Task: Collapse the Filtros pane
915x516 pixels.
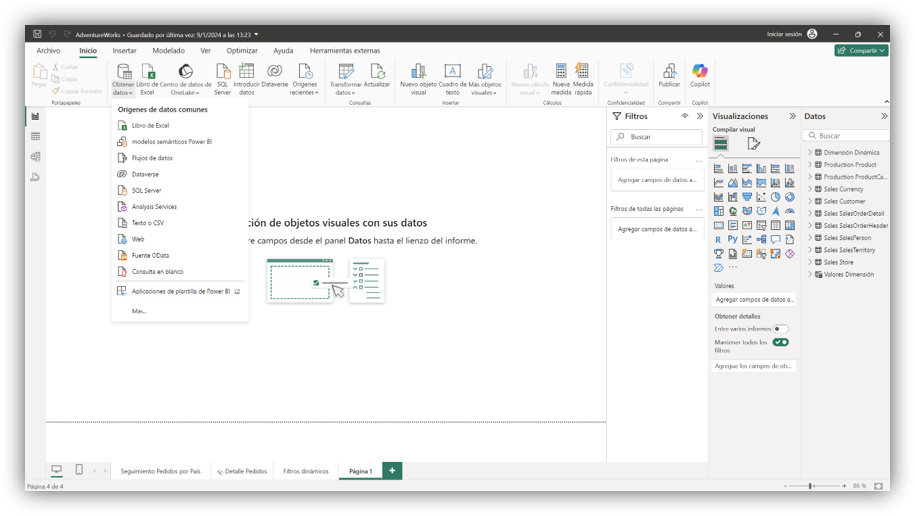Action: point(700,116)
